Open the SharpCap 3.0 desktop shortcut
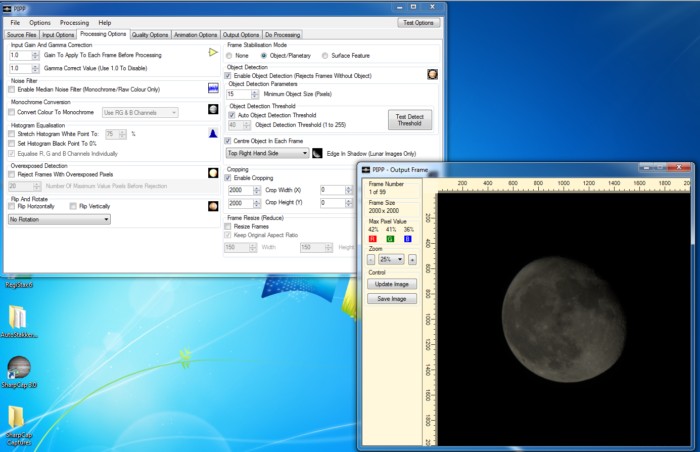Screen dimensions: 700x452 [20, 368]
